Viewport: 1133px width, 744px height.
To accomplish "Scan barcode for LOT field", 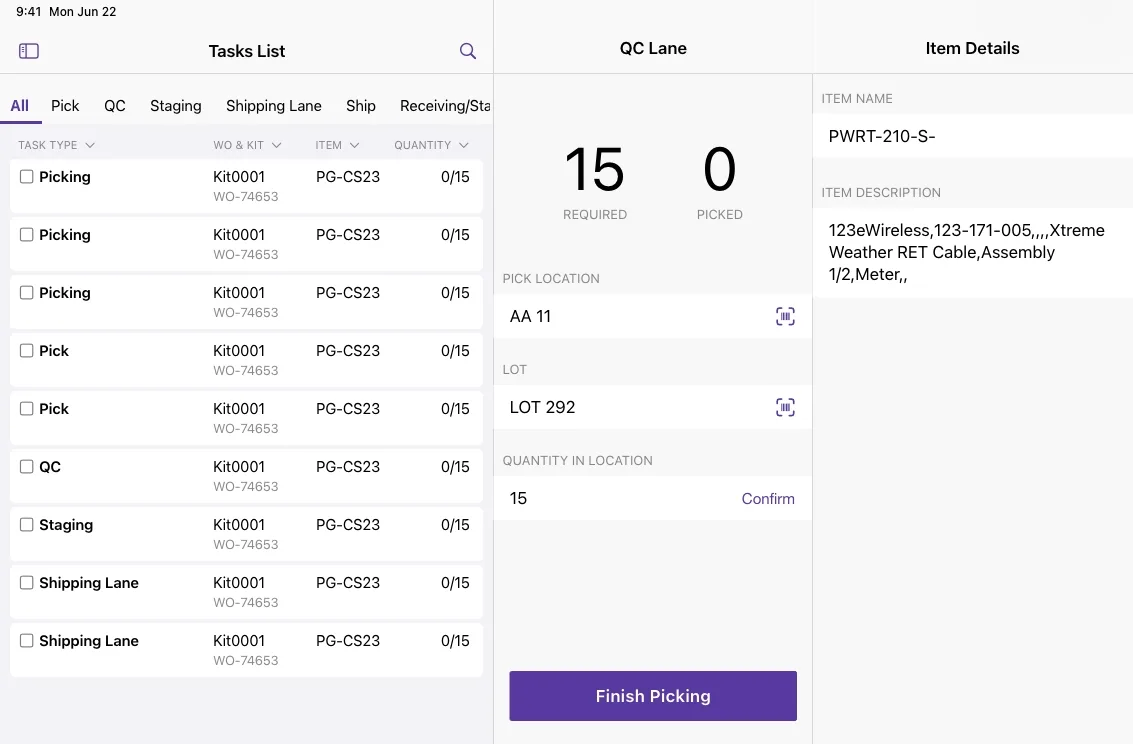I will click(x=785, y=407).
